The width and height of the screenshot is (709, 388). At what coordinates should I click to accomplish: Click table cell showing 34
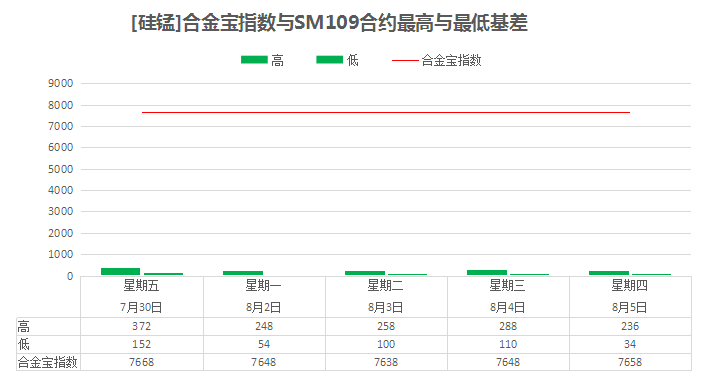click(630, 344)
